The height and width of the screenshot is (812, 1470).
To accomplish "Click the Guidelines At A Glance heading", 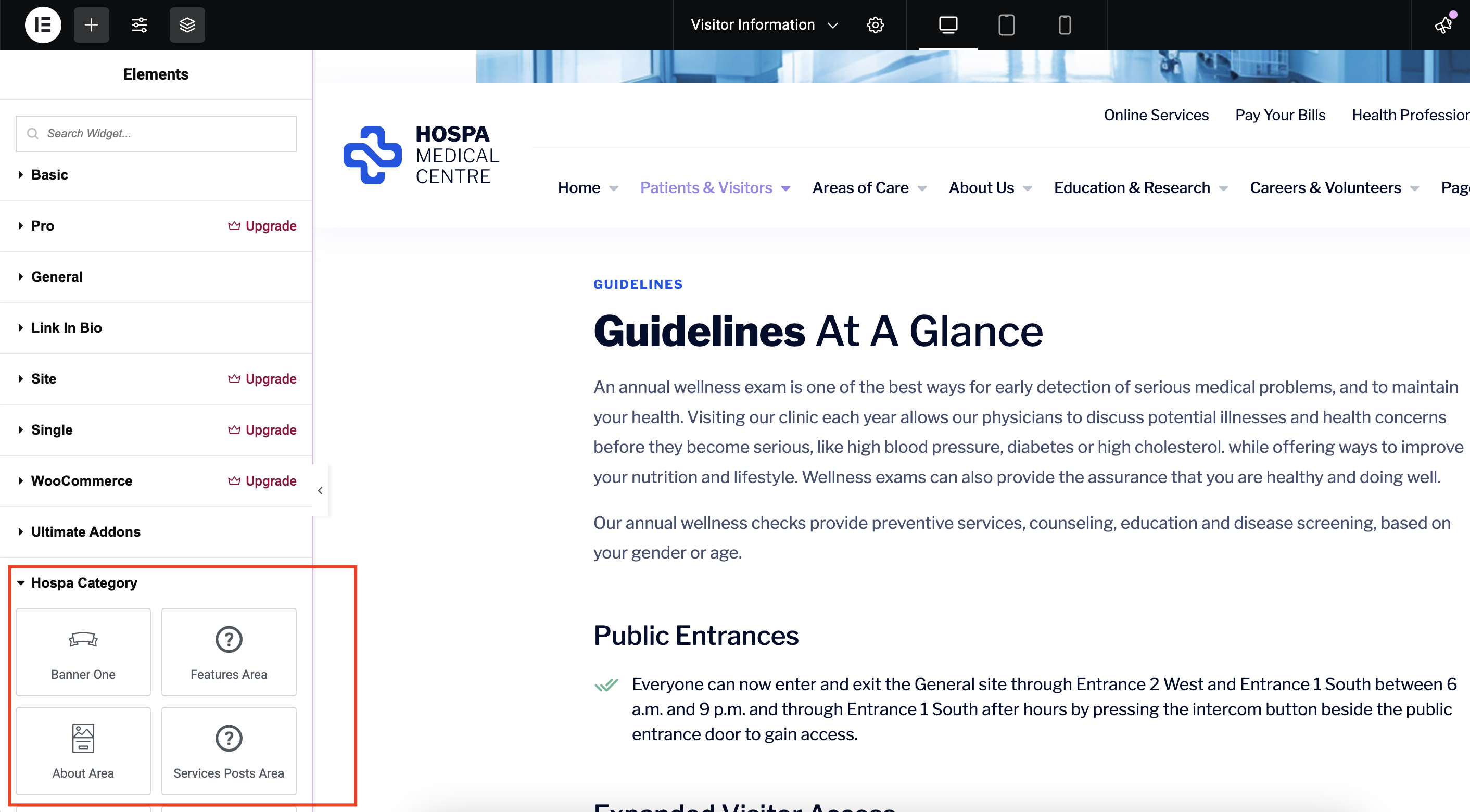I will coord(818,331).
